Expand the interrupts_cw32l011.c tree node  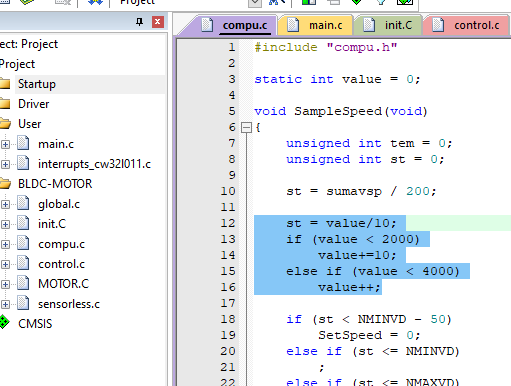(5, 164)
